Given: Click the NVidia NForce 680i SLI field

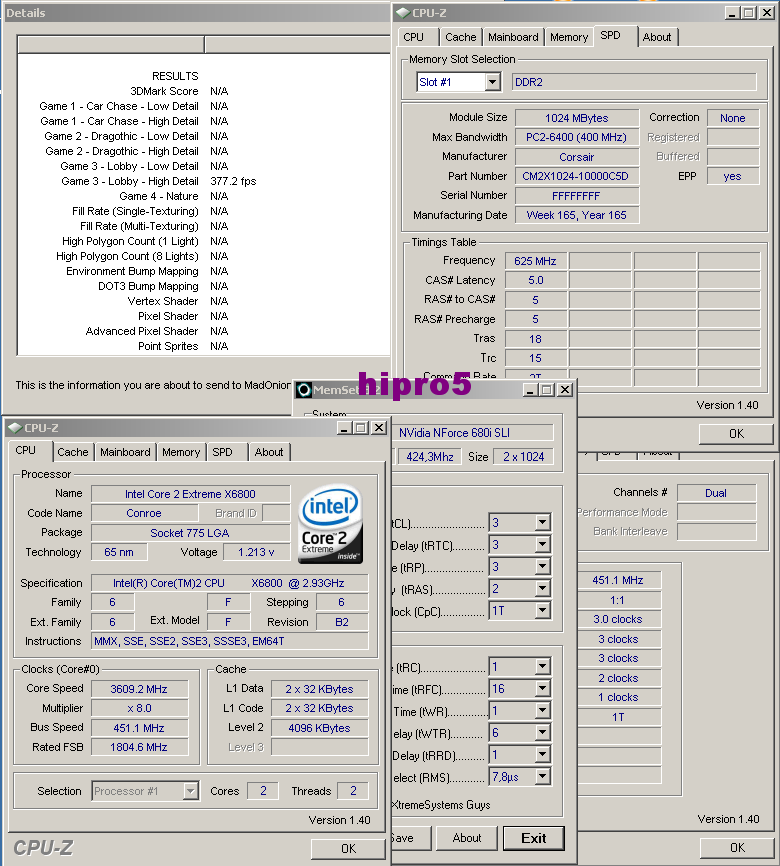Looking at the screenshot, I should click(x=472, y=433).
